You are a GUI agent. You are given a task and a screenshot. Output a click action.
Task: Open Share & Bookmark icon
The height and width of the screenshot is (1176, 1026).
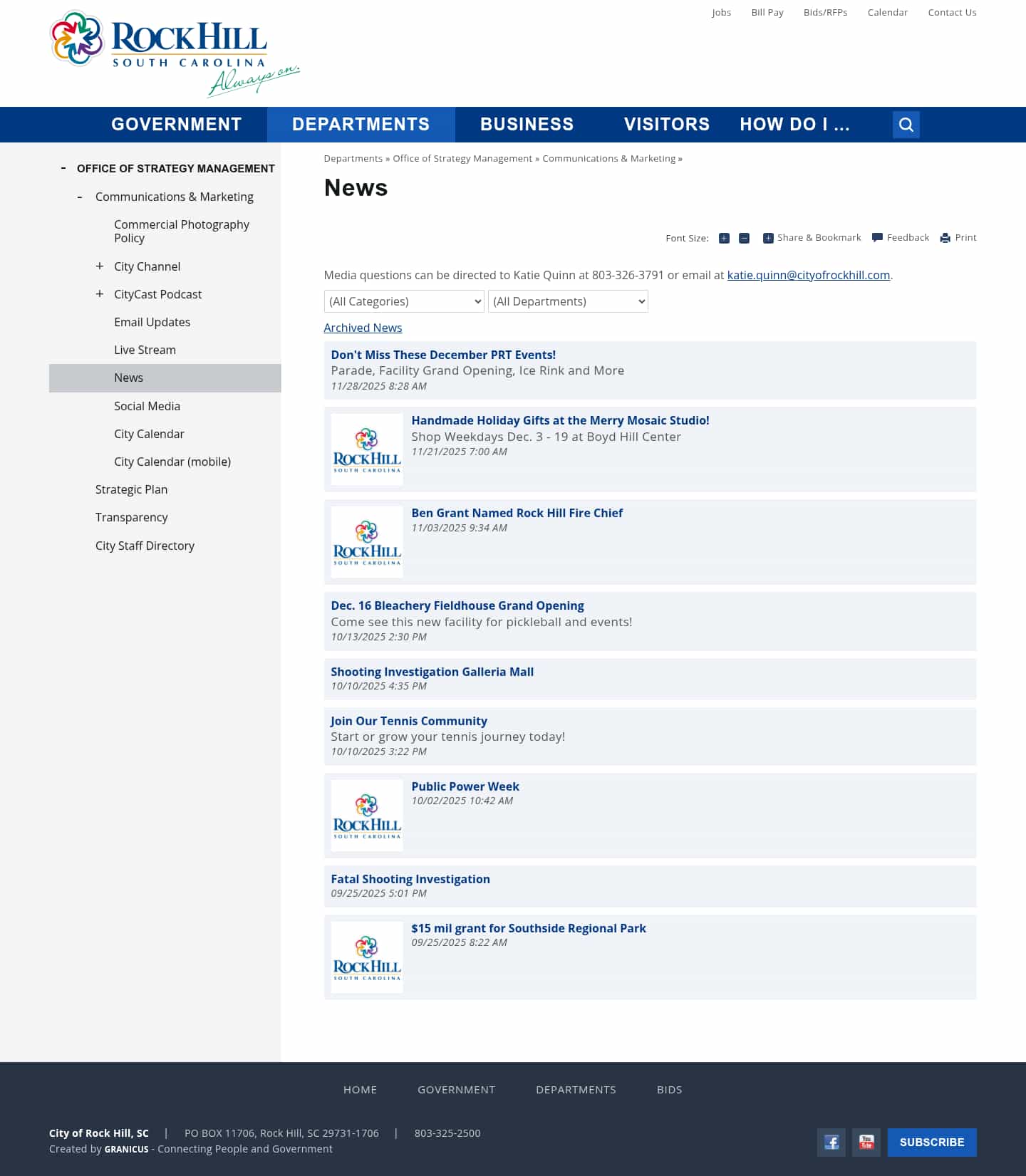[768, 238]
